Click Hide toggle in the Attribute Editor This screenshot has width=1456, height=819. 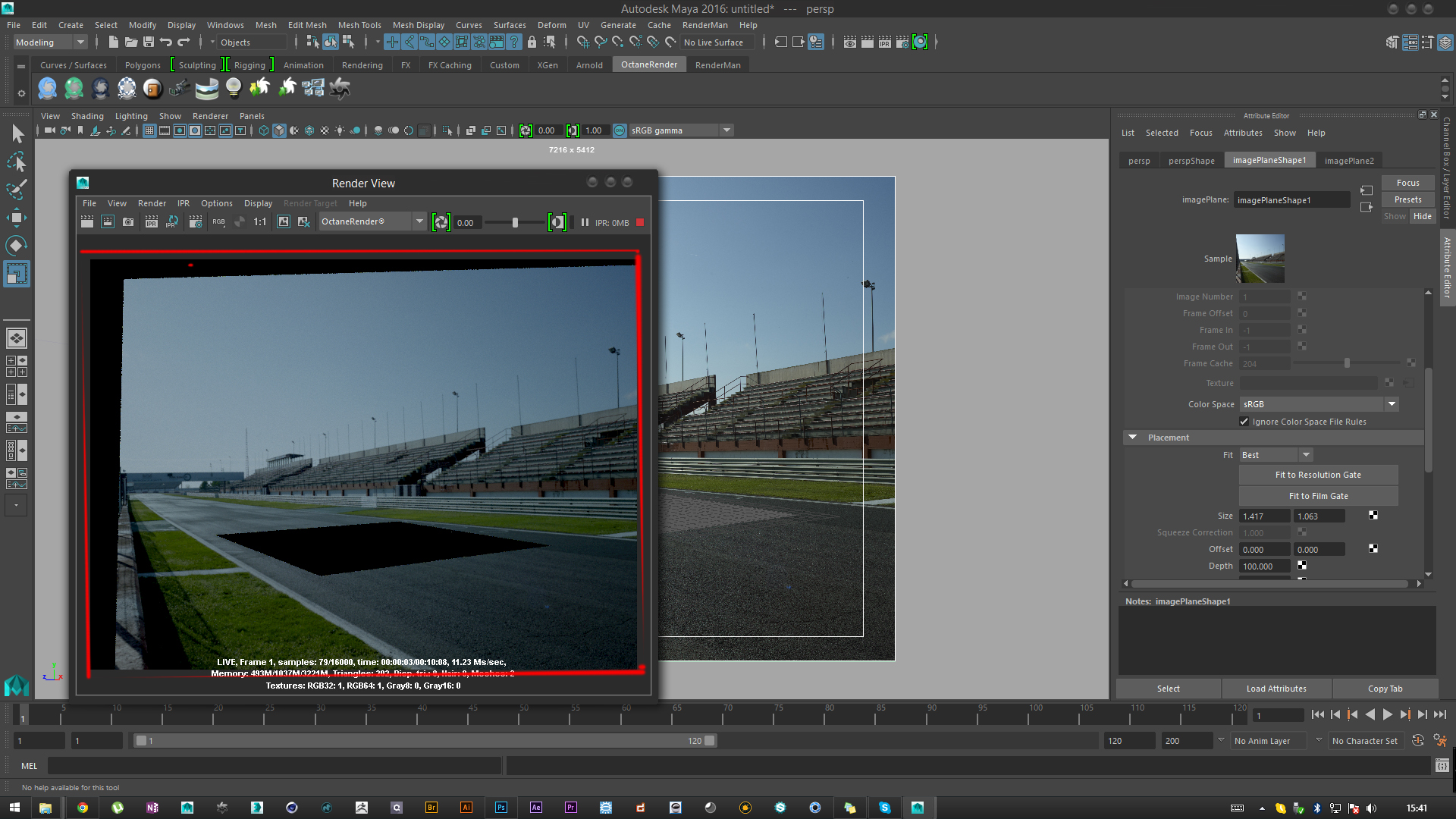pyautogui.click(x=1423, y=216)
